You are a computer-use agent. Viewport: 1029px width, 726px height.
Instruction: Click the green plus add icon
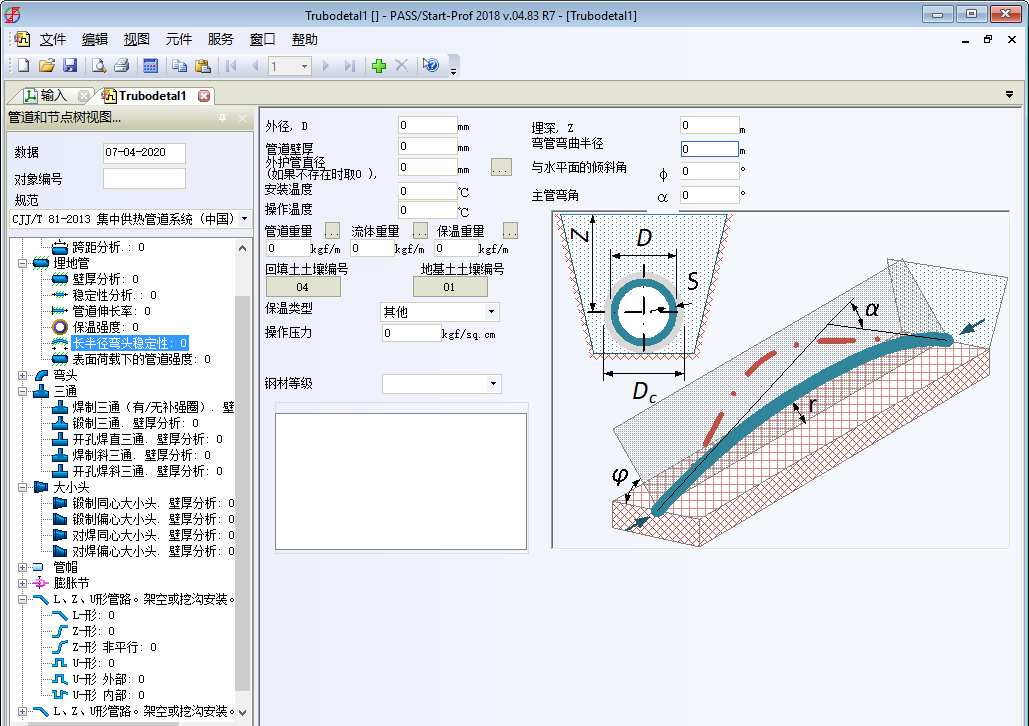coord(378,66)
